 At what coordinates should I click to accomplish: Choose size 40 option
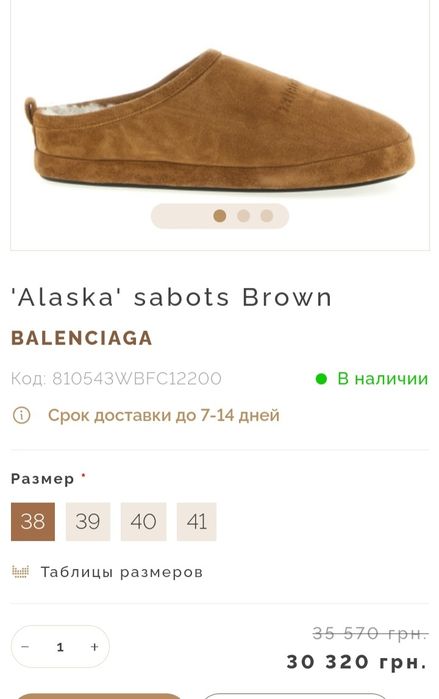click(x=144, y=522)
